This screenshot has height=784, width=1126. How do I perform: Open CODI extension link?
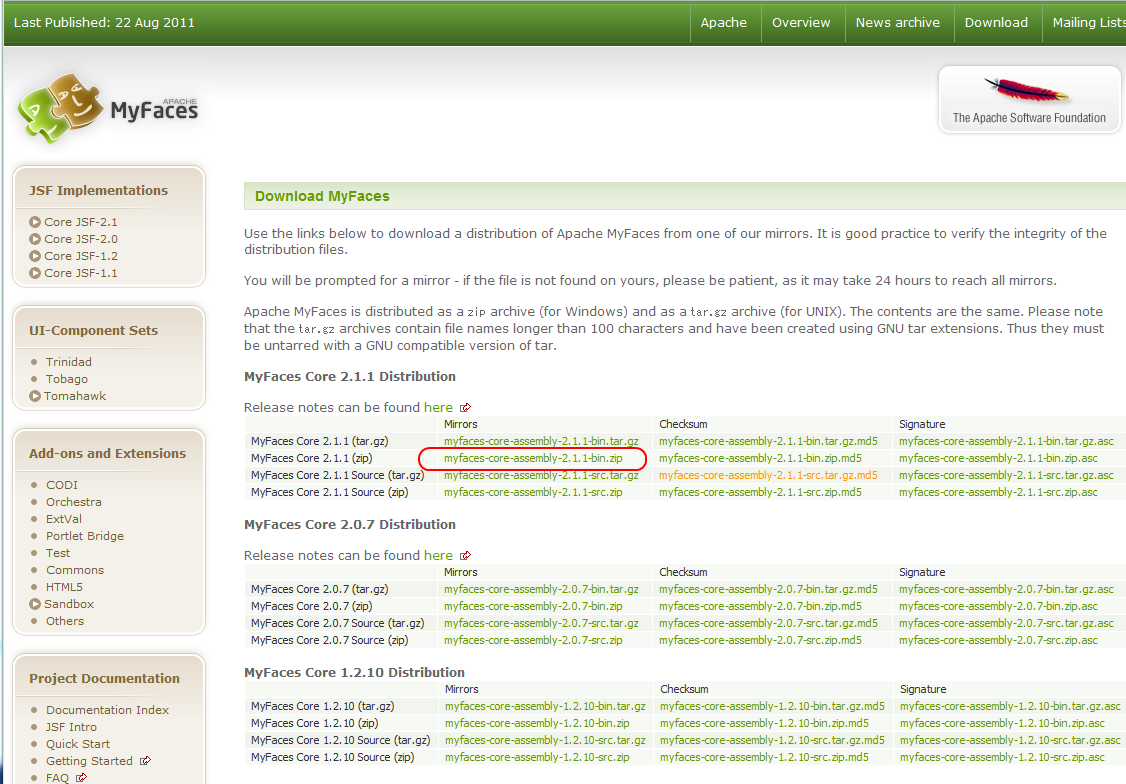point(62,485)
